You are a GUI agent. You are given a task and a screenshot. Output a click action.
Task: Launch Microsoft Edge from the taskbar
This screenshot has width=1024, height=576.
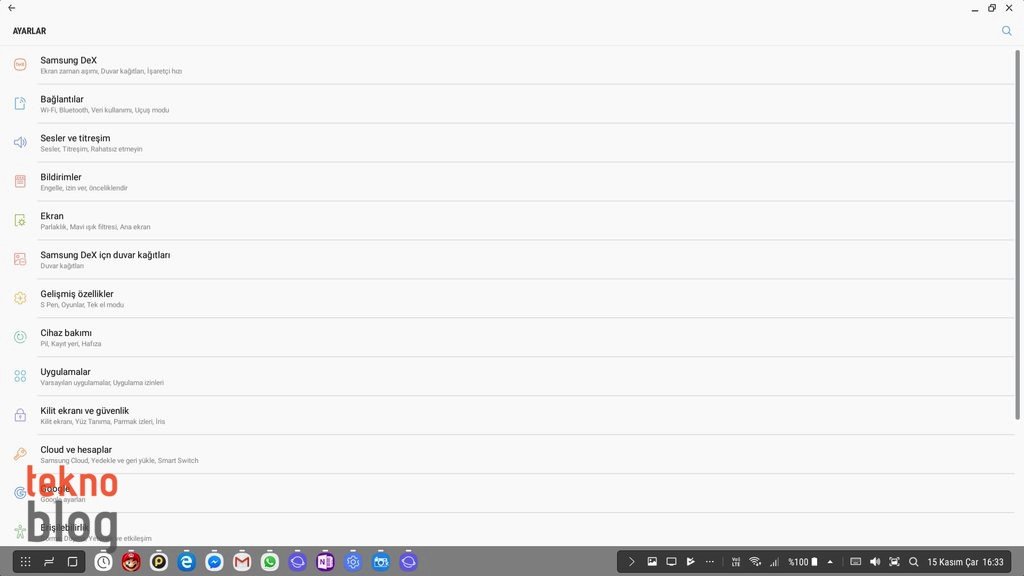pos(186,562)
